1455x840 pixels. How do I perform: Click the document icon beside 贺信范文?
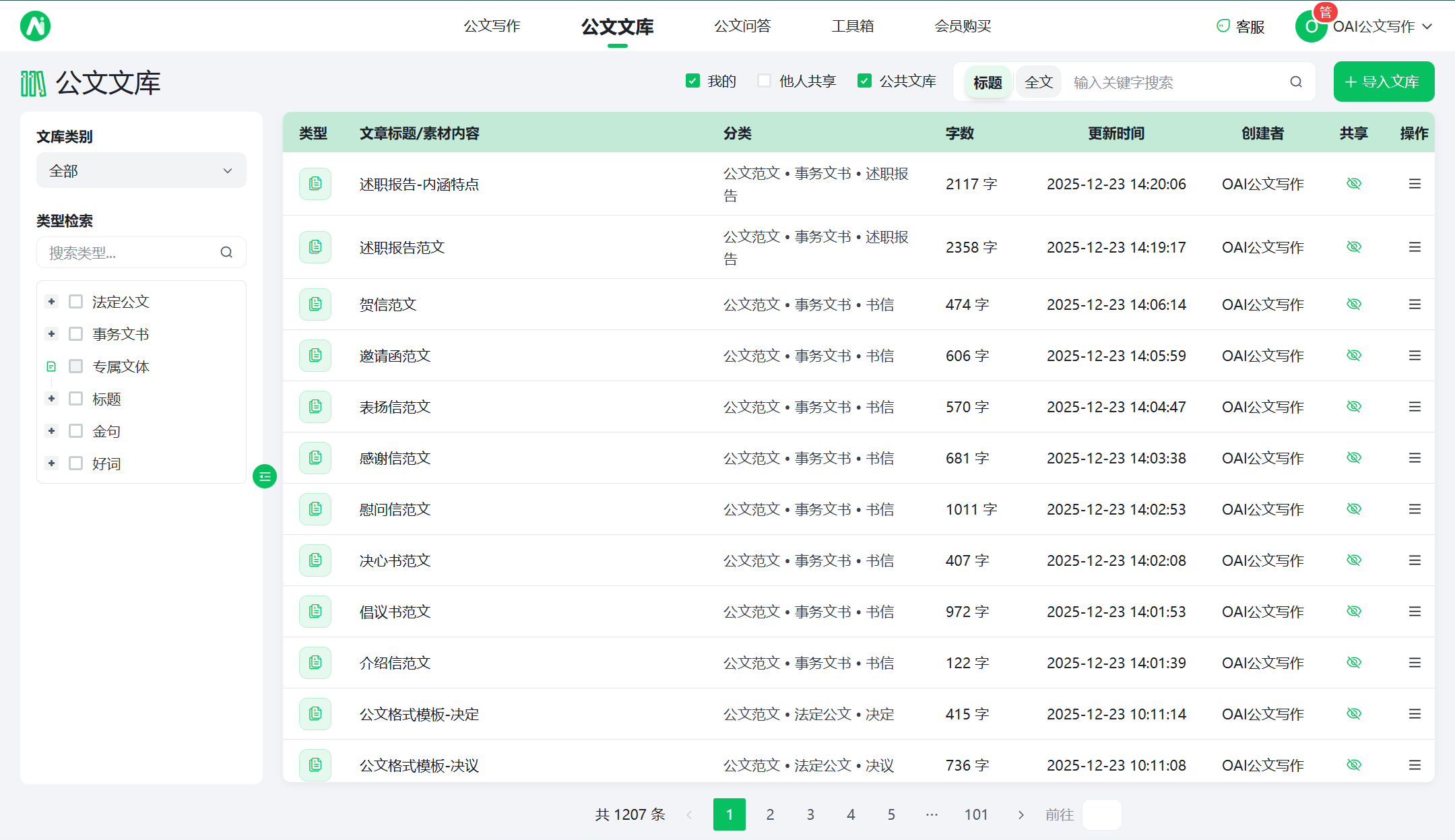pos(315,304)
